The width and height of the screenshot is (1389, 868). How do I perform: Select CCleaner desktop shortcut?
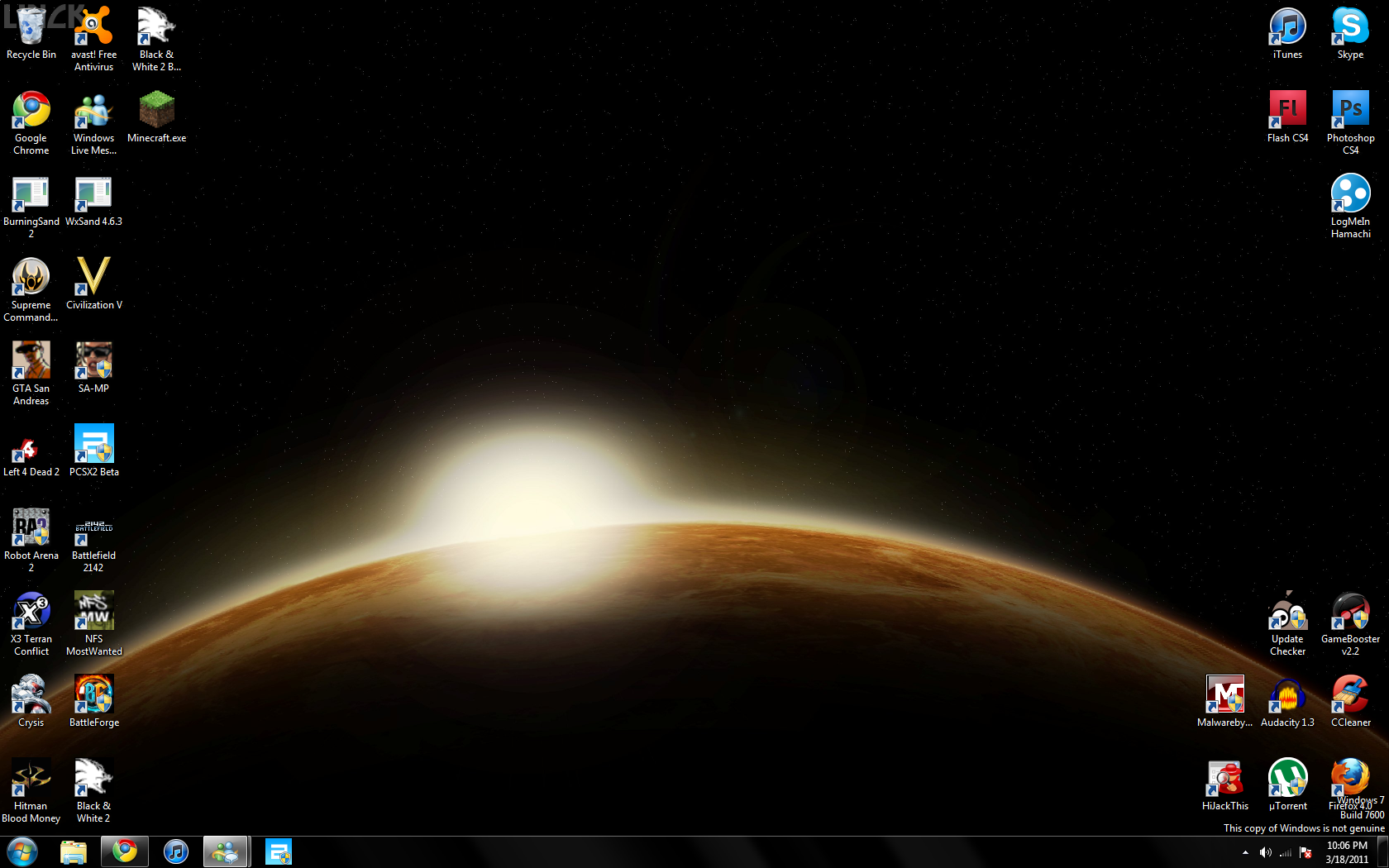point(1351,701)
